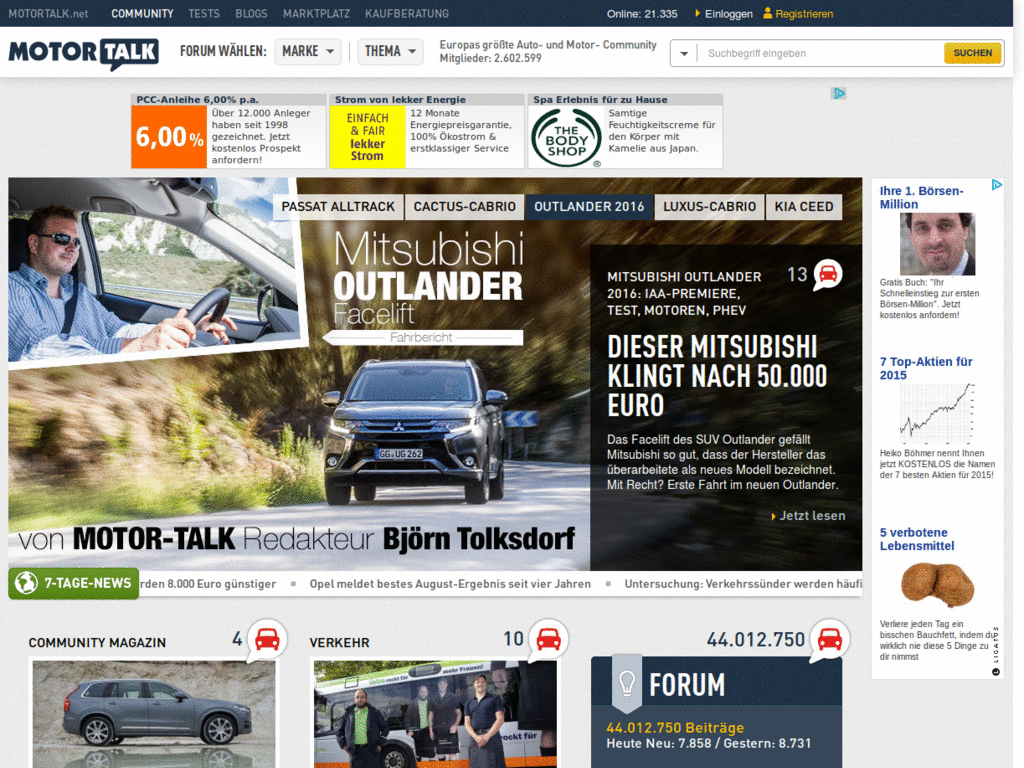Image resolution: width=1024 pixels, height=768 pixels.
Task: Click Community Magazin car bubble icon
Action: (267, 639)
